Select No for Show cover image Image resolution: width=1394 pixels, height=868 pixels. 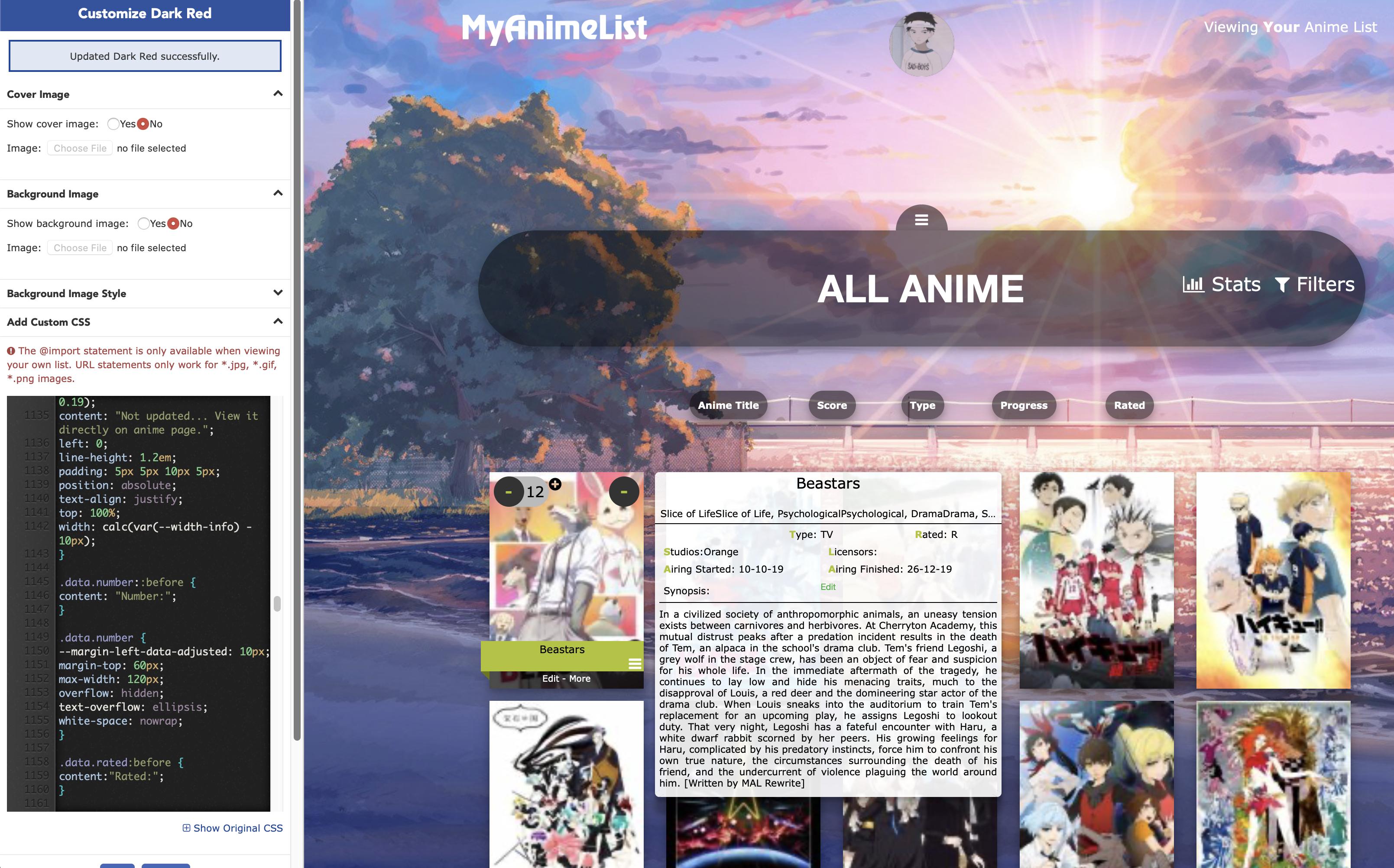[143, 124]
